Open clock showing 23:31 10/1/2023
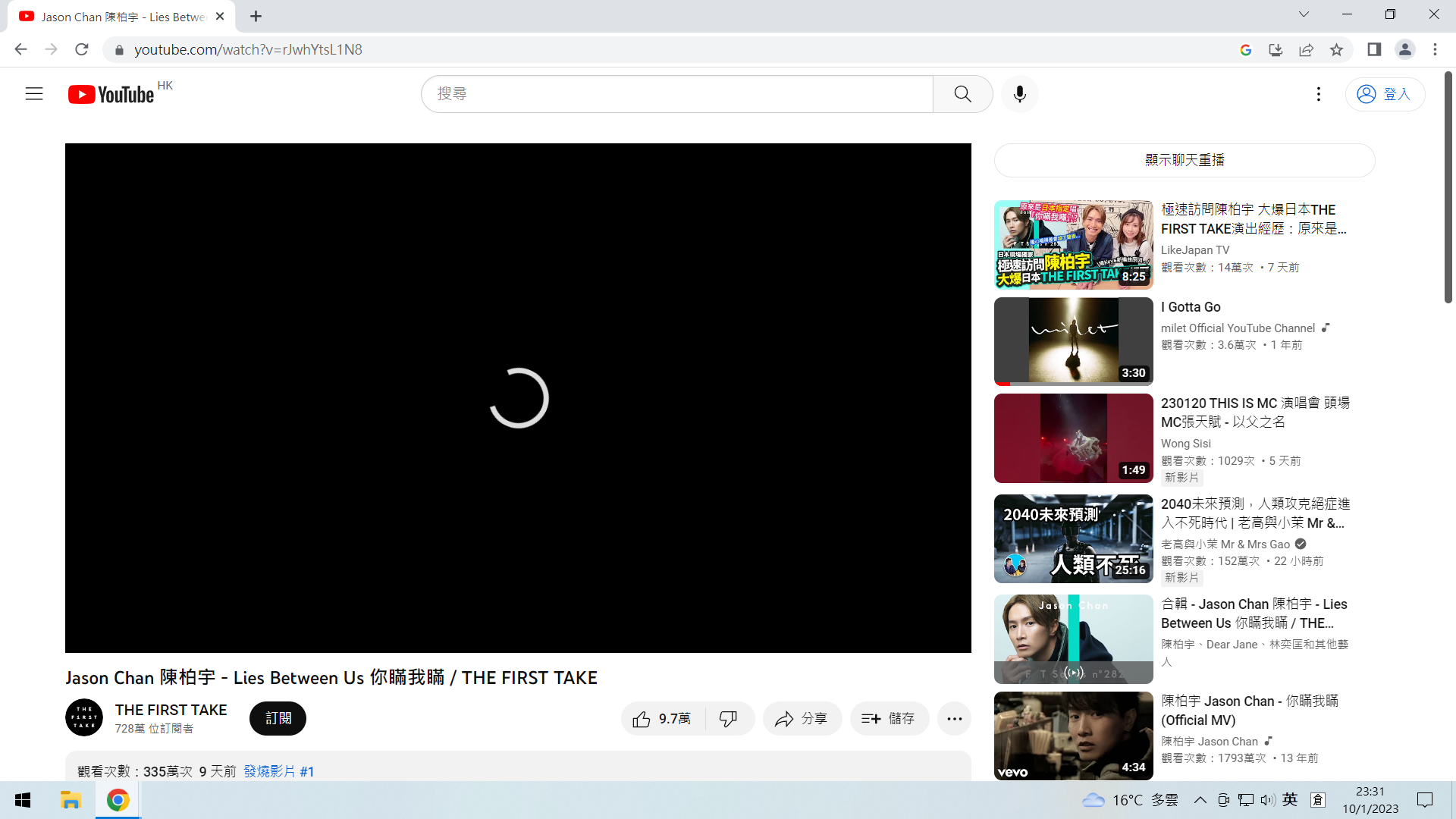This screenshot has height=819, width=1456. click(1370, 800)
